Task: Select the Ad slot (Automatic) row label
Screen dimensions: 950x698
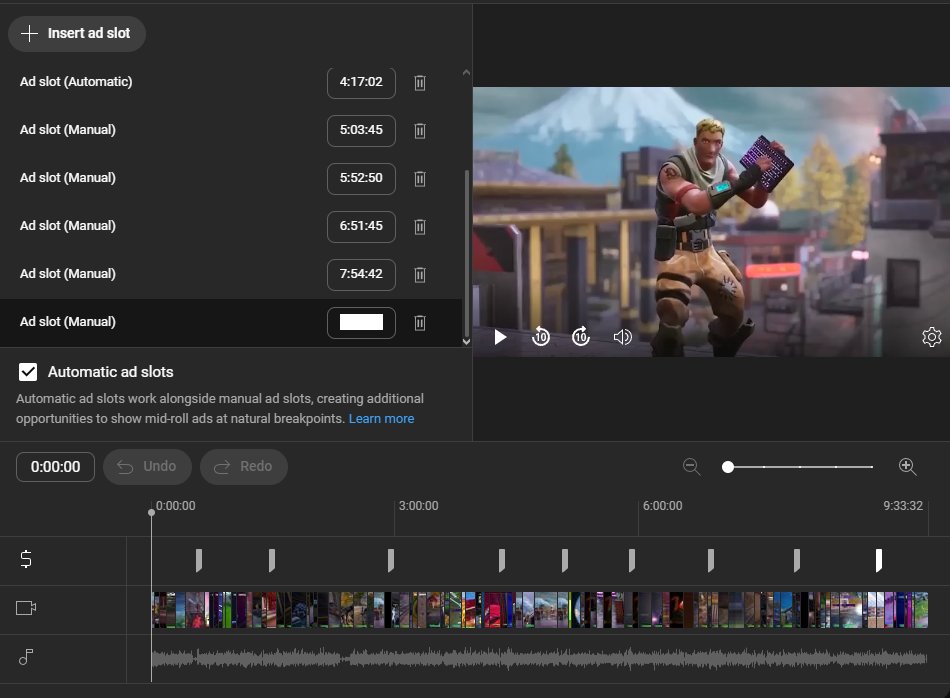Action: 76,82
